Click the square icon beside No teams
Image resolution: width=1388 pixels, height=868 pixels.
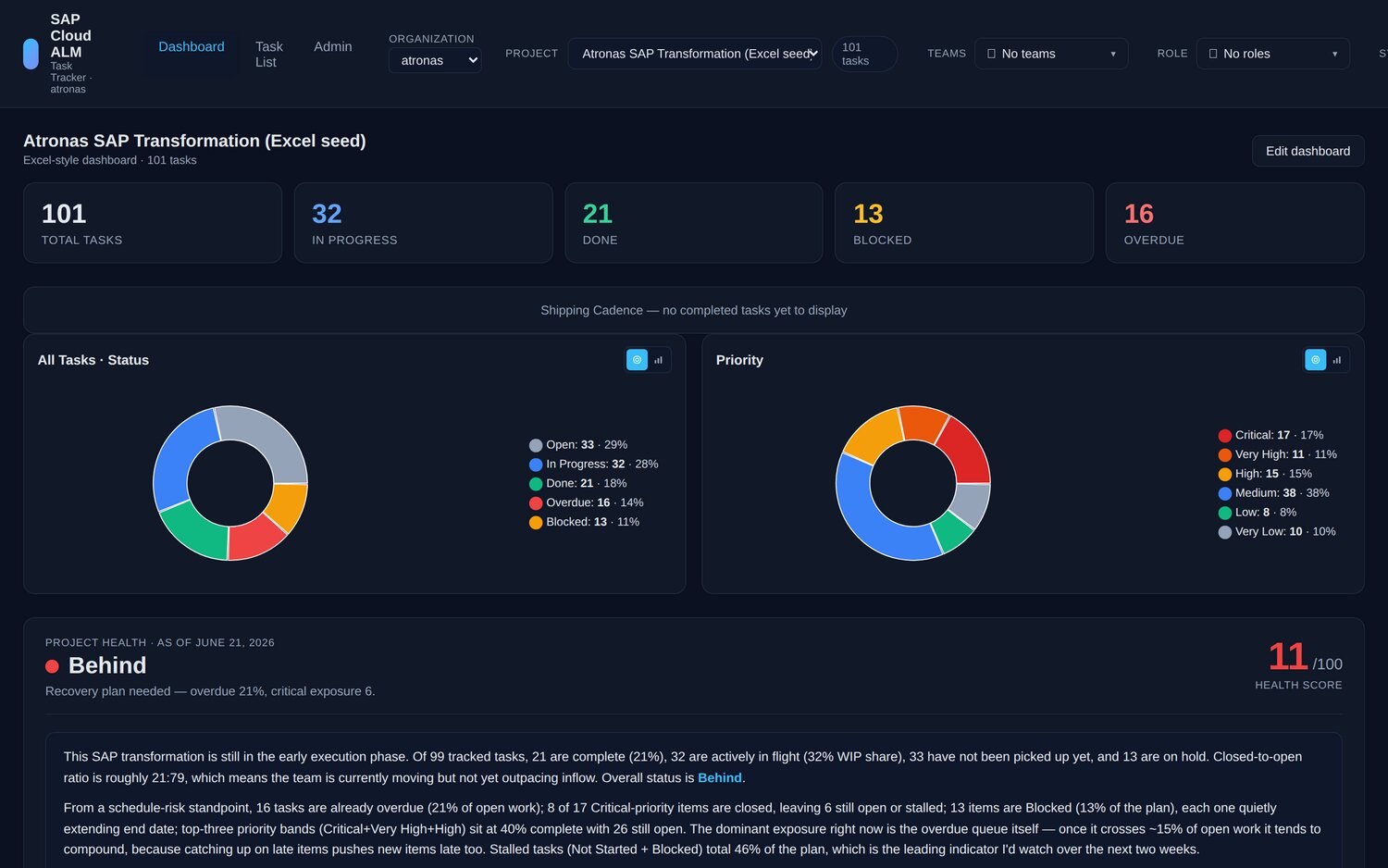tap(991, 54)
